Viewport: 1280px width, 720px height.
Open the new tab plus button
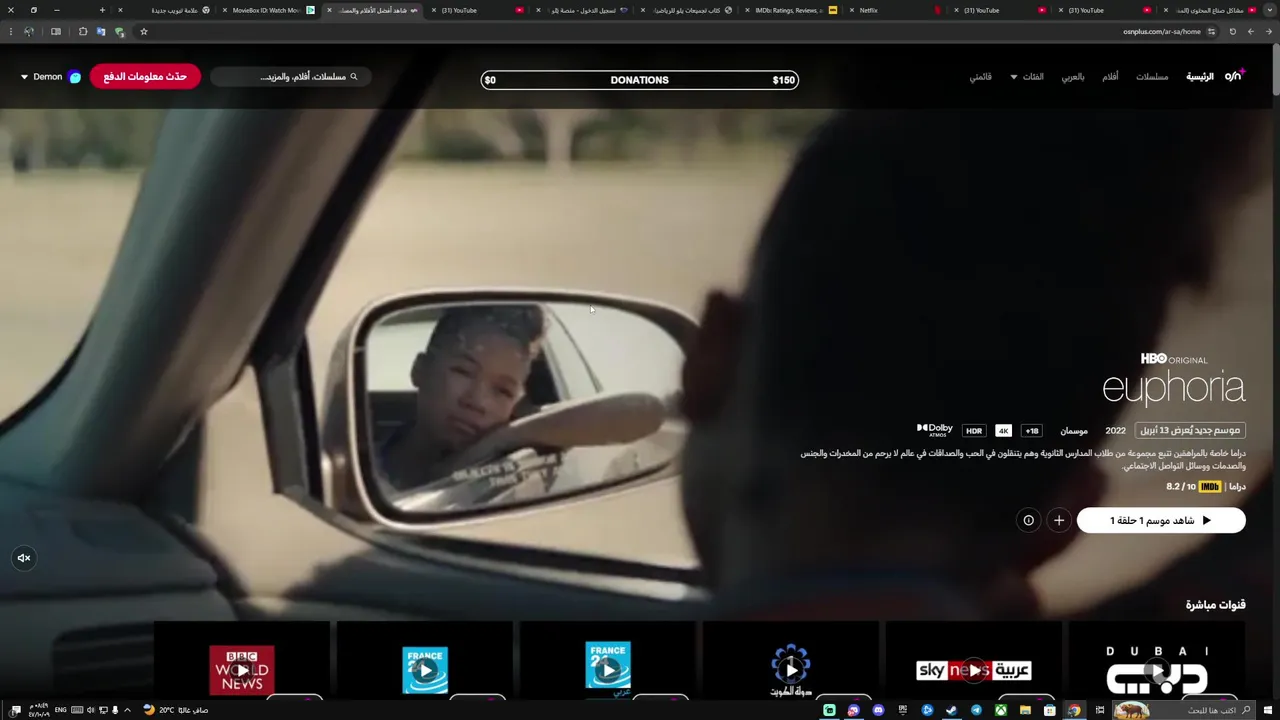pos(102,10)
